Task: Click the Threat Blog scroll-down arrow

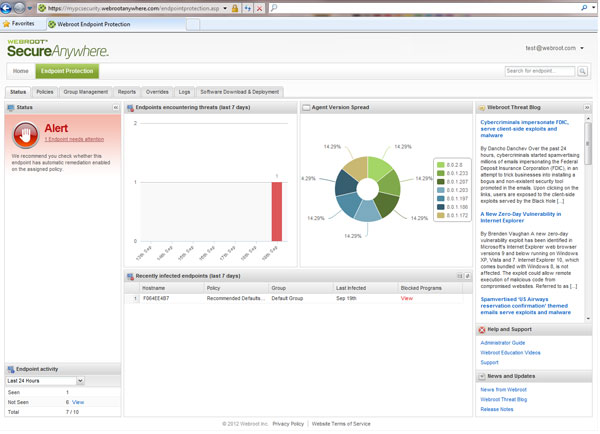Action: [588, 318]
